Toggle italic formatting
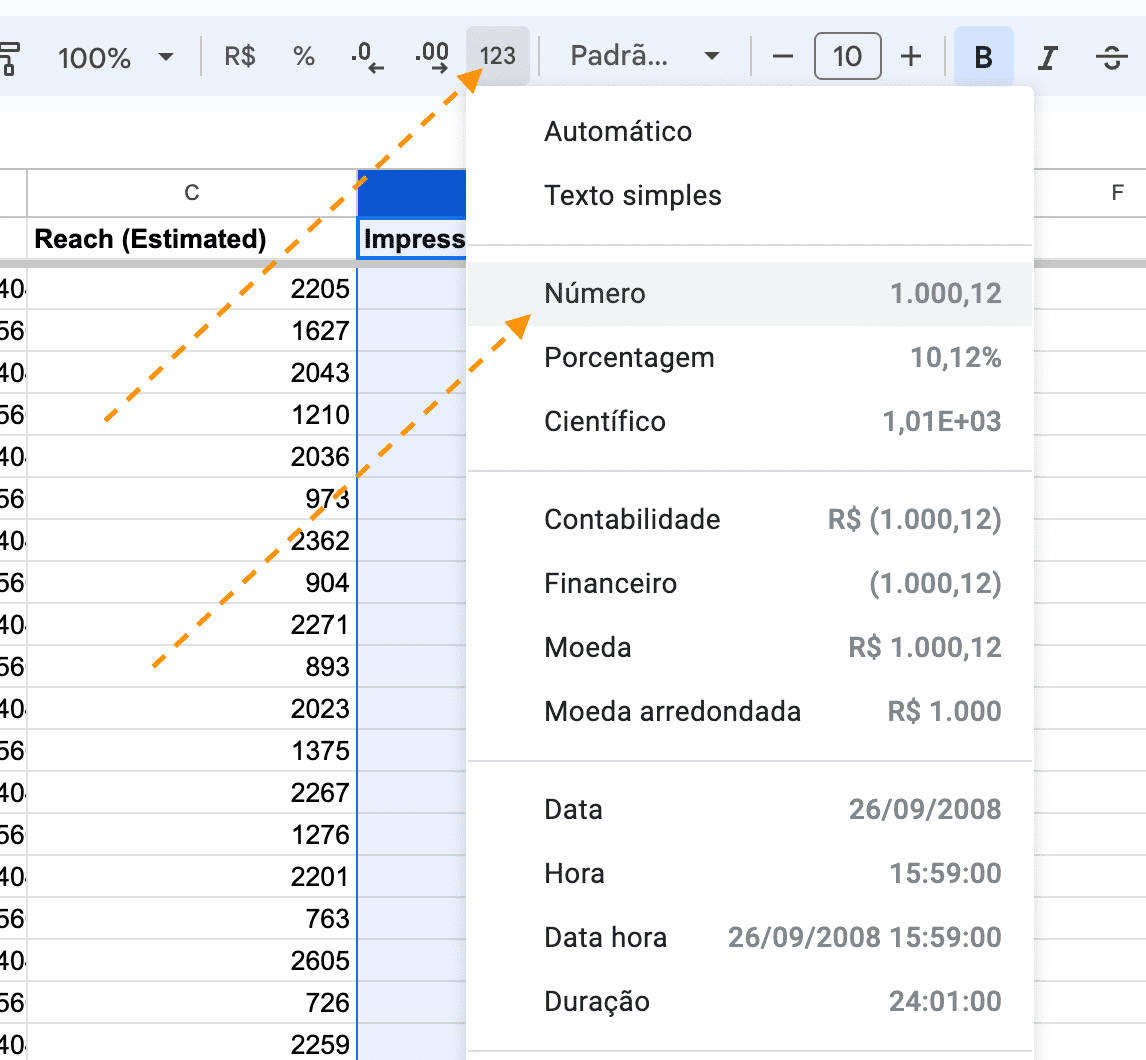1146x1060 pixels. [x=1047, y=57]
